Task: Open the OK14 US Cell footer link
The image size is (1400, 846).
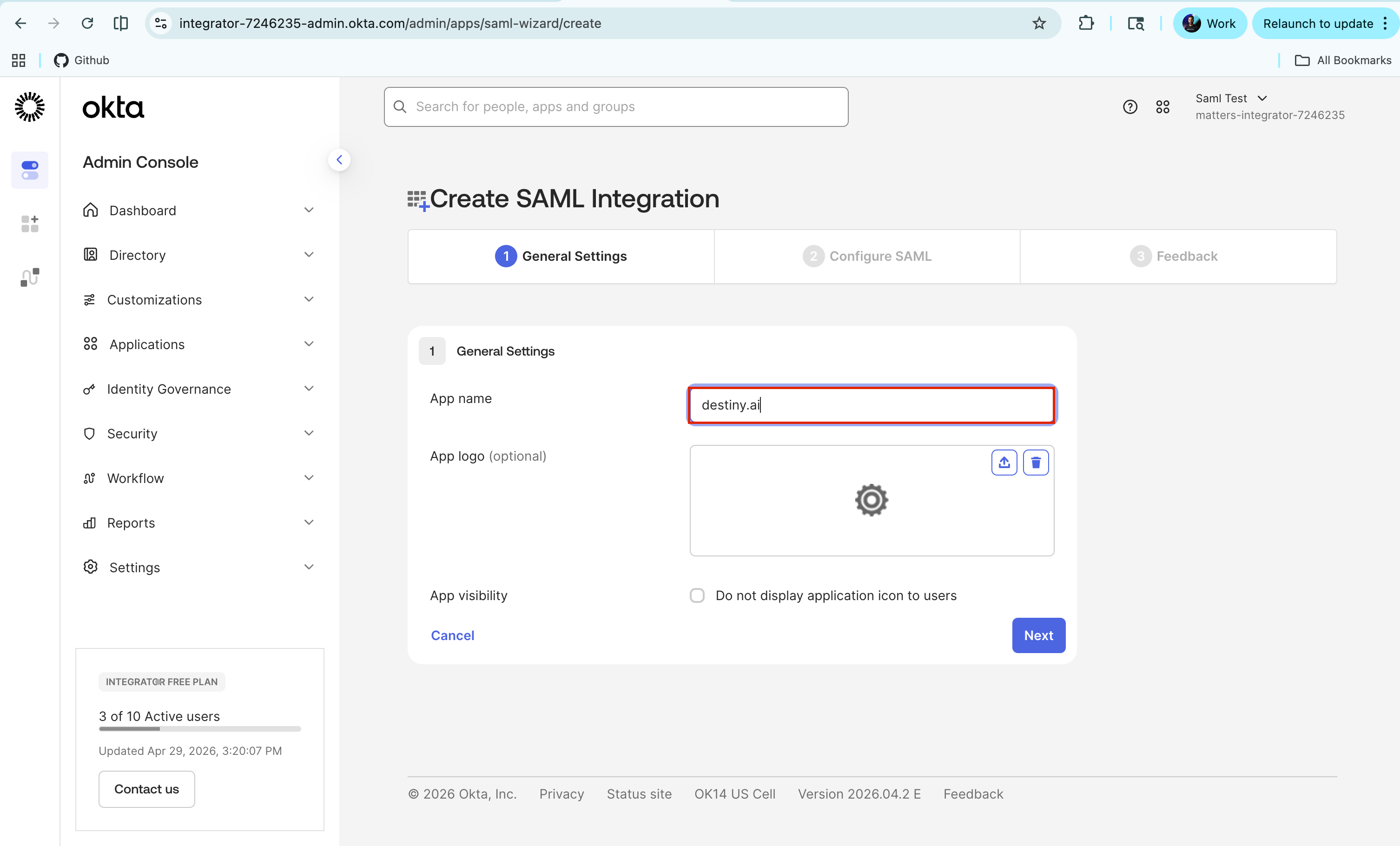Action: 734,794
